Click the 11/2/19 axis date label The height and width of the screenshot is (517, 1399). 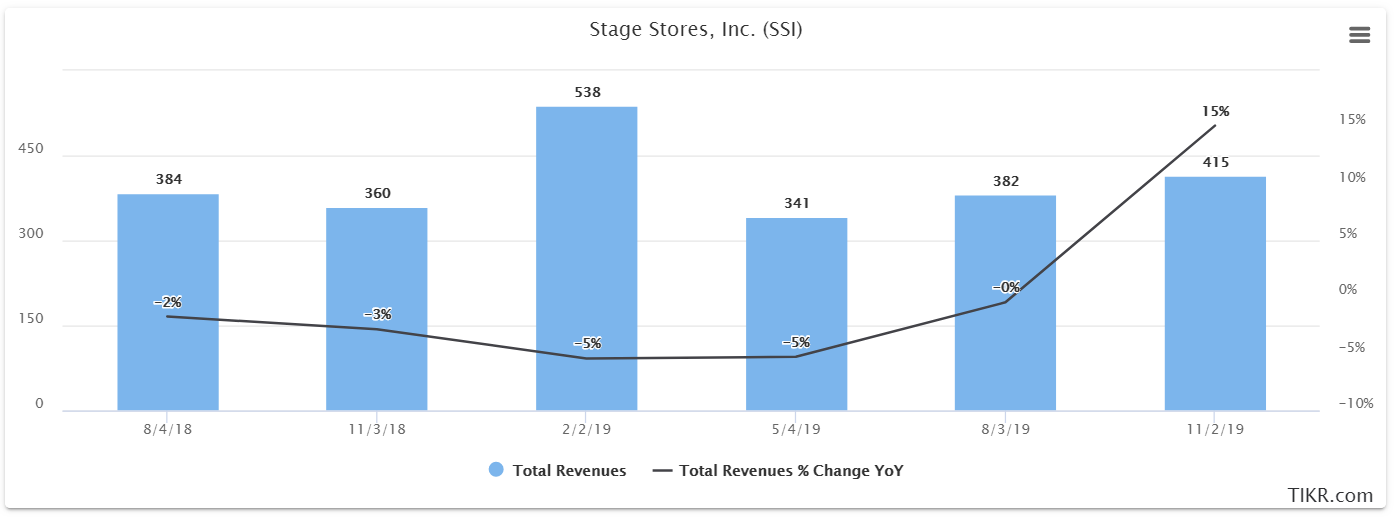pyautogui.click(x=1215, y=428)
